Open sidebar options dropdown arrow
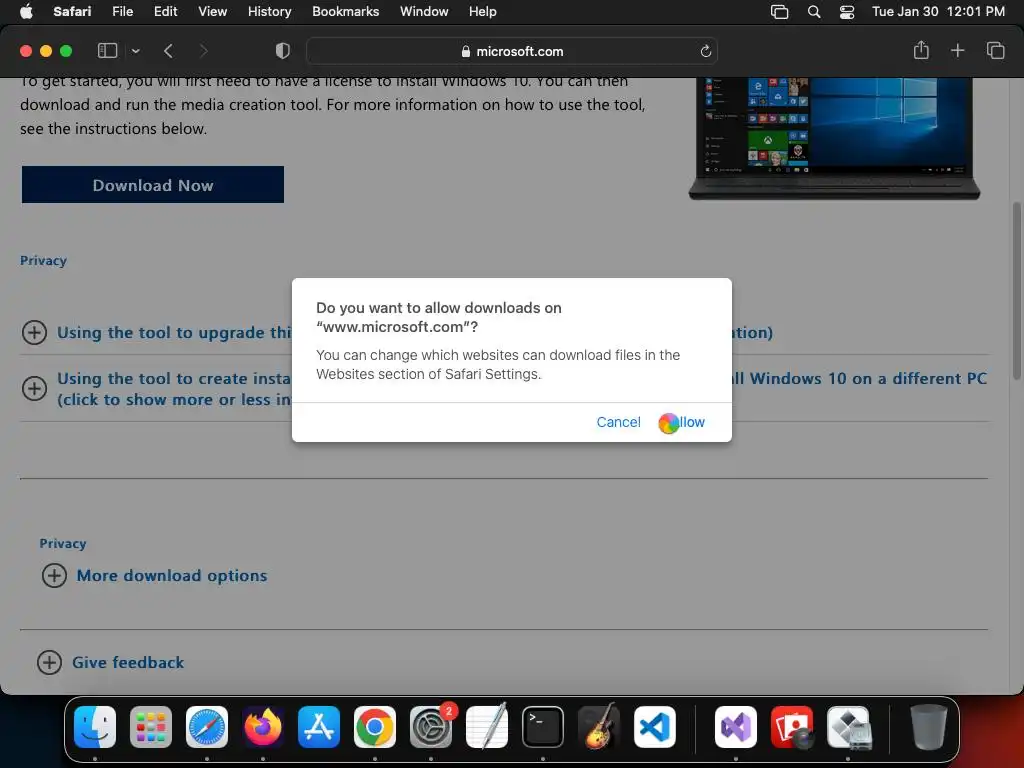 (135, 51)
